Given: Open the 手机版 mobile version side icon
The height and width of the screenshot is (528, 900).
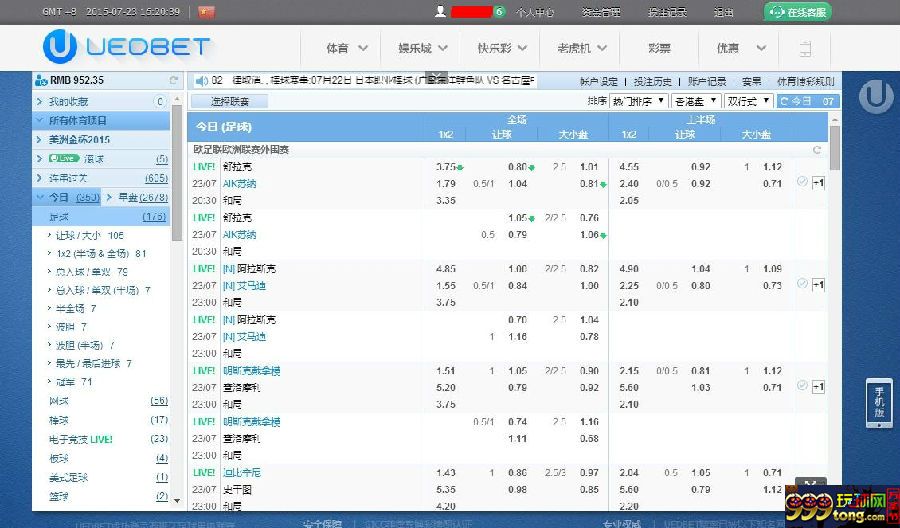Looking at the screenshot, I should click(879, 403).
